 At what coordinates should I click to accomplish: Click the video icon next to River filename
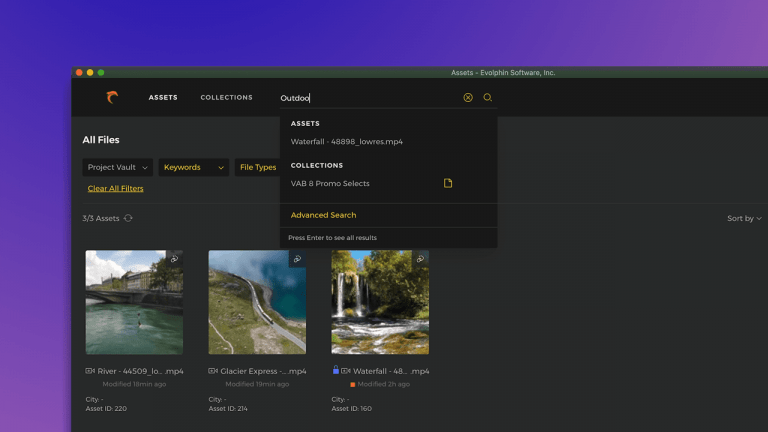pos(90,371)
